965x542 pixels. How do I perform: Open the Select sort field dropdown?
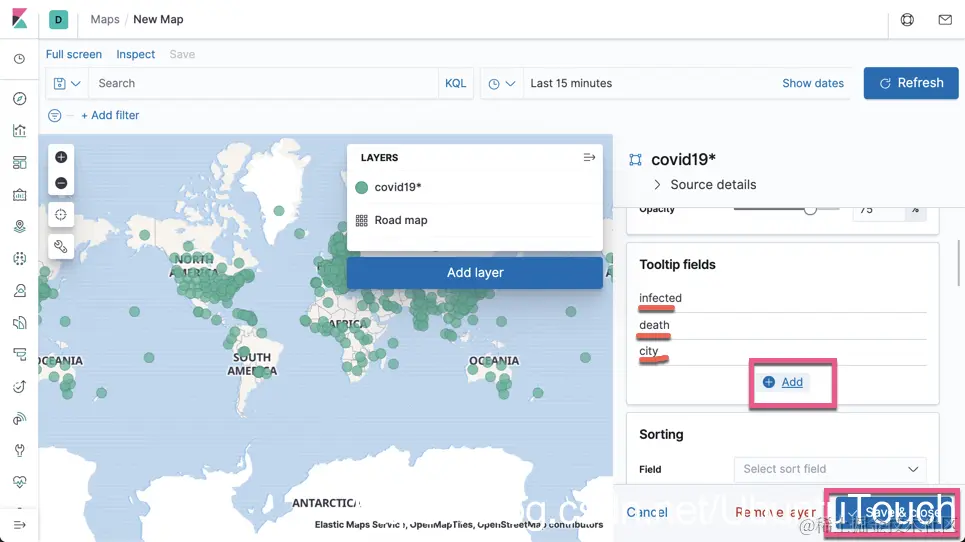[830, 469]
